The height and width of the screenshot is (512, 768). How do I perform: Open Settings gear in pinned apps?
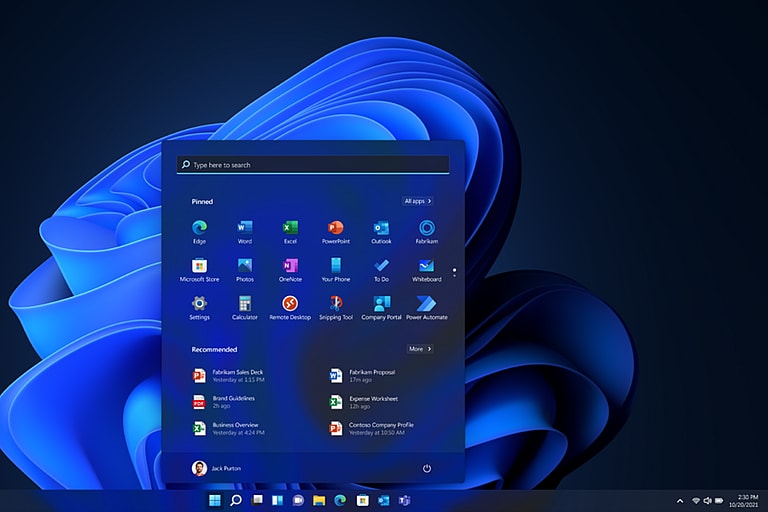[199, 304]
